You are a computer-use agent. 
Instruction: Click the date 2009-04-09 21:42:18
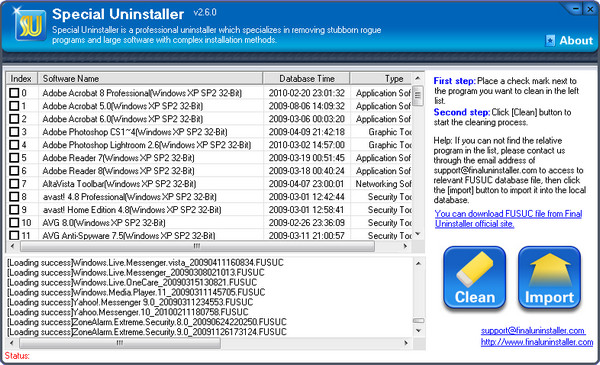pyautogui.click(x=307, y=132)
